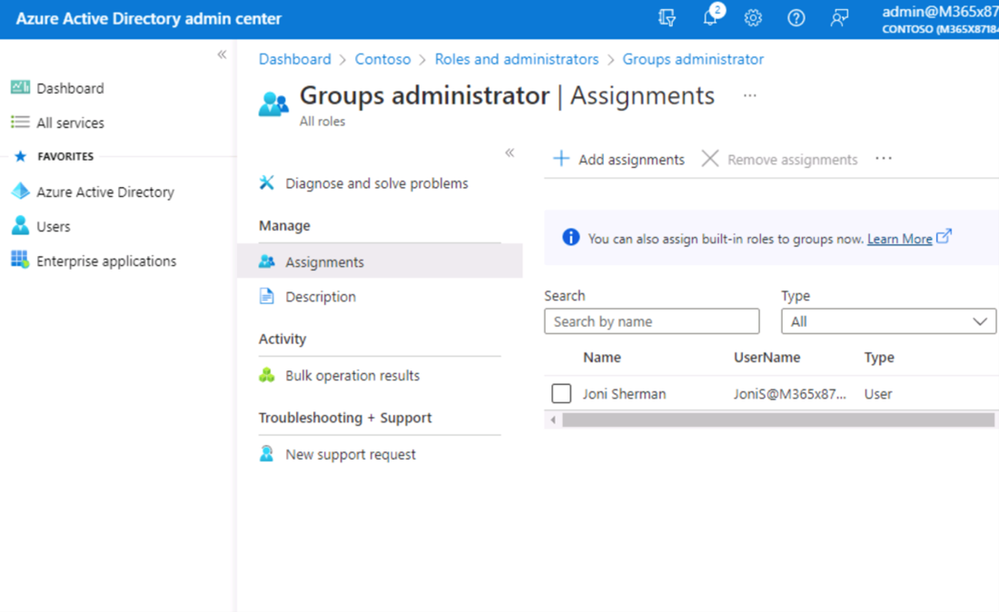This screenshot has width=999, height=612.
Task: Click the Add assignments button label
Action: [631, 159]
